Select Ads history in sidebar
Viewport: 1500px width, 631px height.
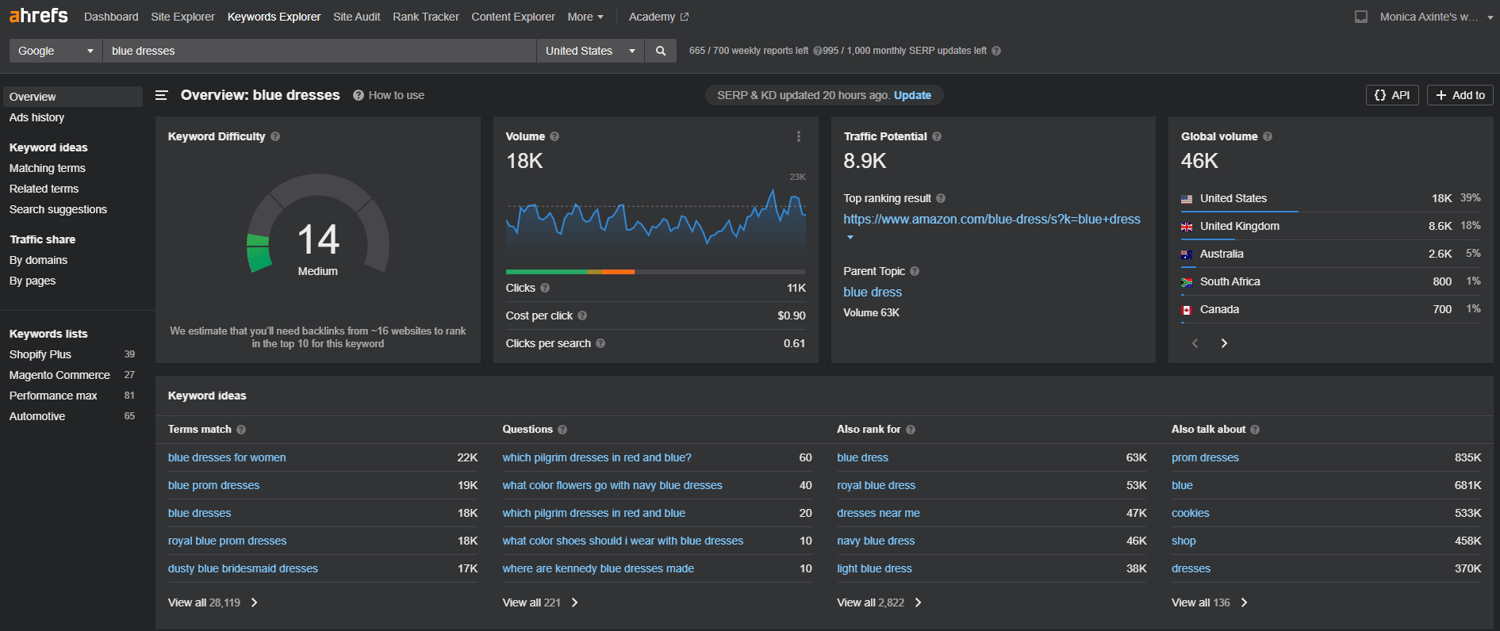pyautogui.click(x=37, y=118)
